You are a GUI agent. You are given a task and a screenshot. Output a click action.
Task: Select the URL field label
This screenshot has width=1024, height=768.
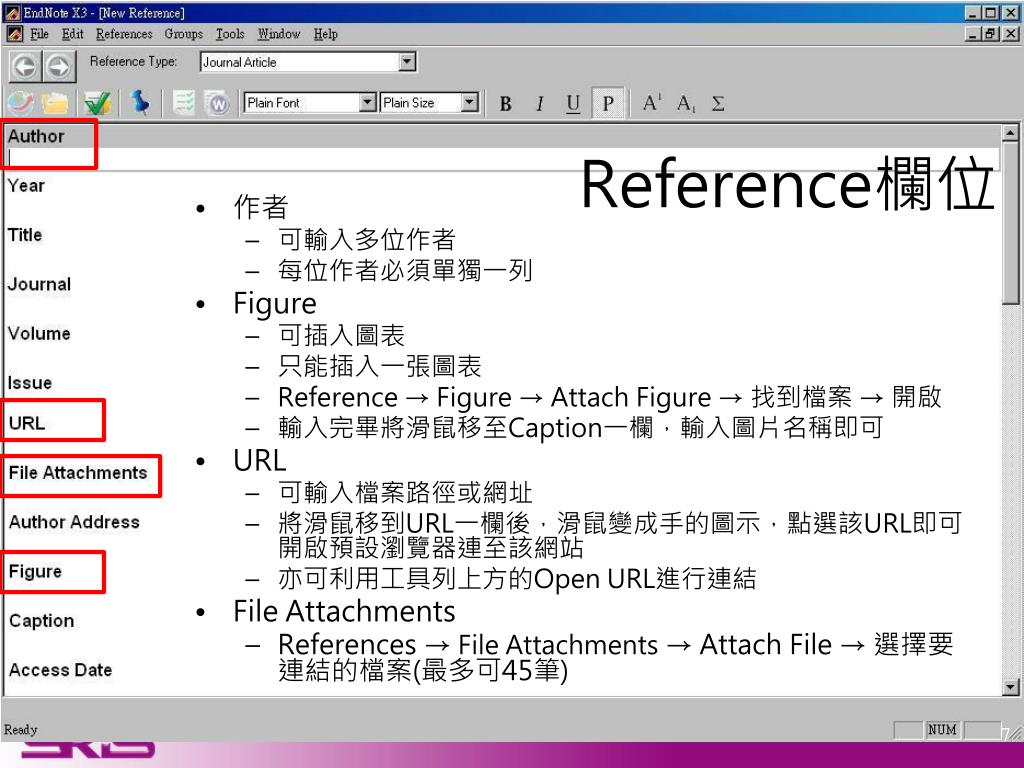coord(27,423)
